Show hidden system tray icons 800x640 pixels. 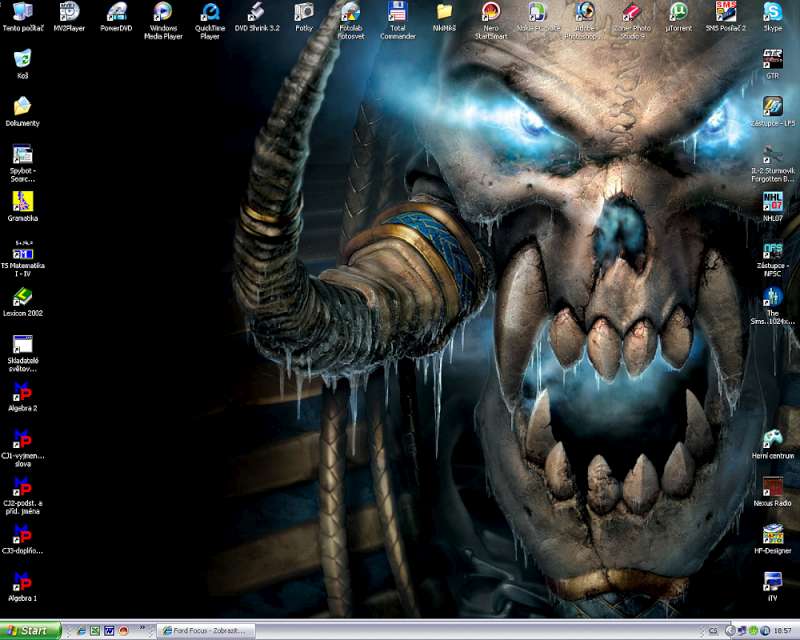click(729, 631)
